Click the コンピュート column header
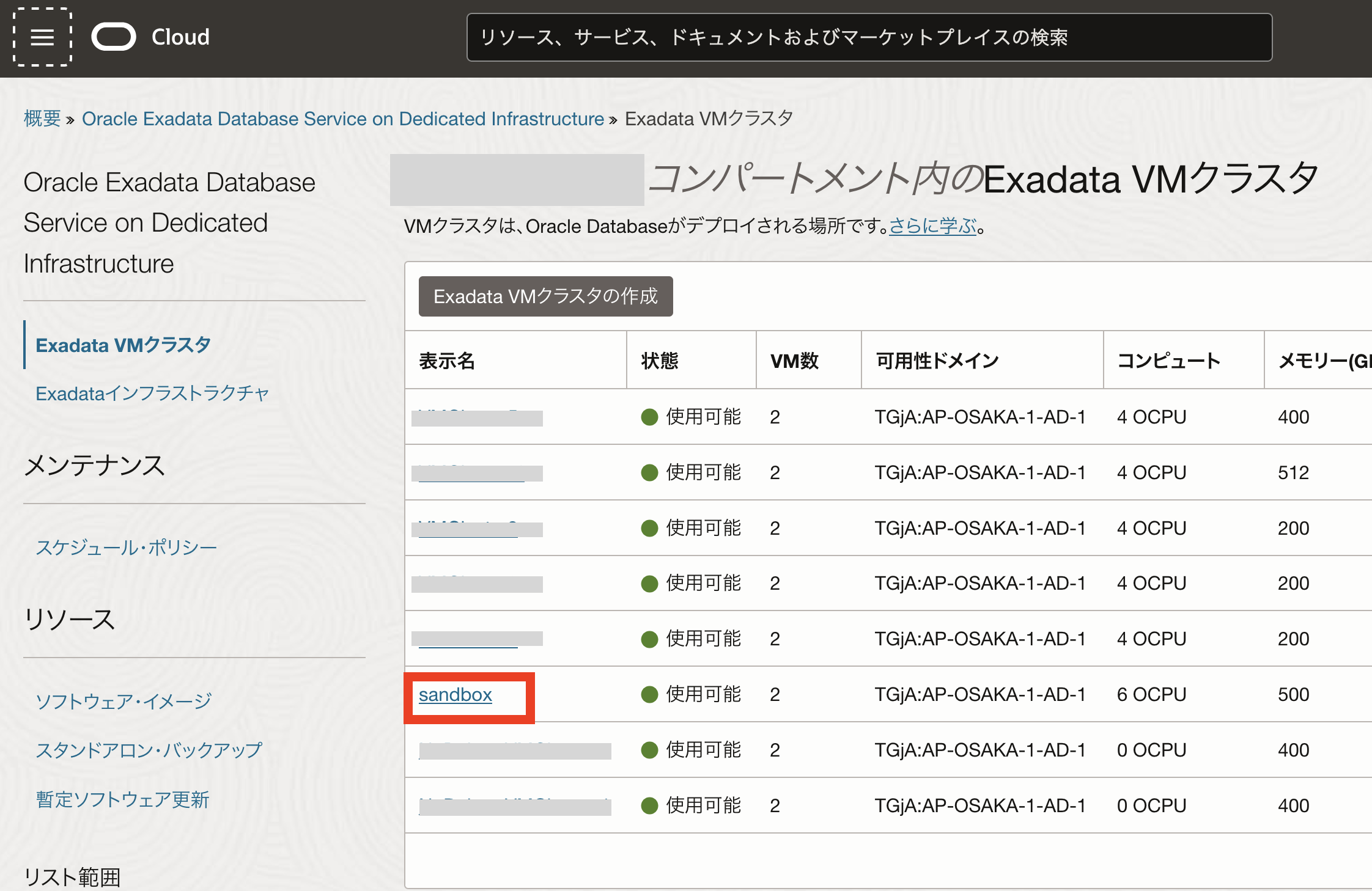This screenshot has height=891, width=1372. [x=1168, y=361]
